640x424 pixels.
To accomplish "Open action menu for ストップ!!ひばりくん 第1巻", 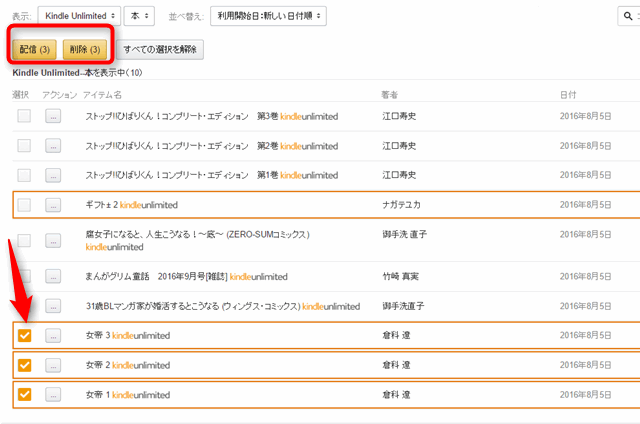I will tap(53, 175).
